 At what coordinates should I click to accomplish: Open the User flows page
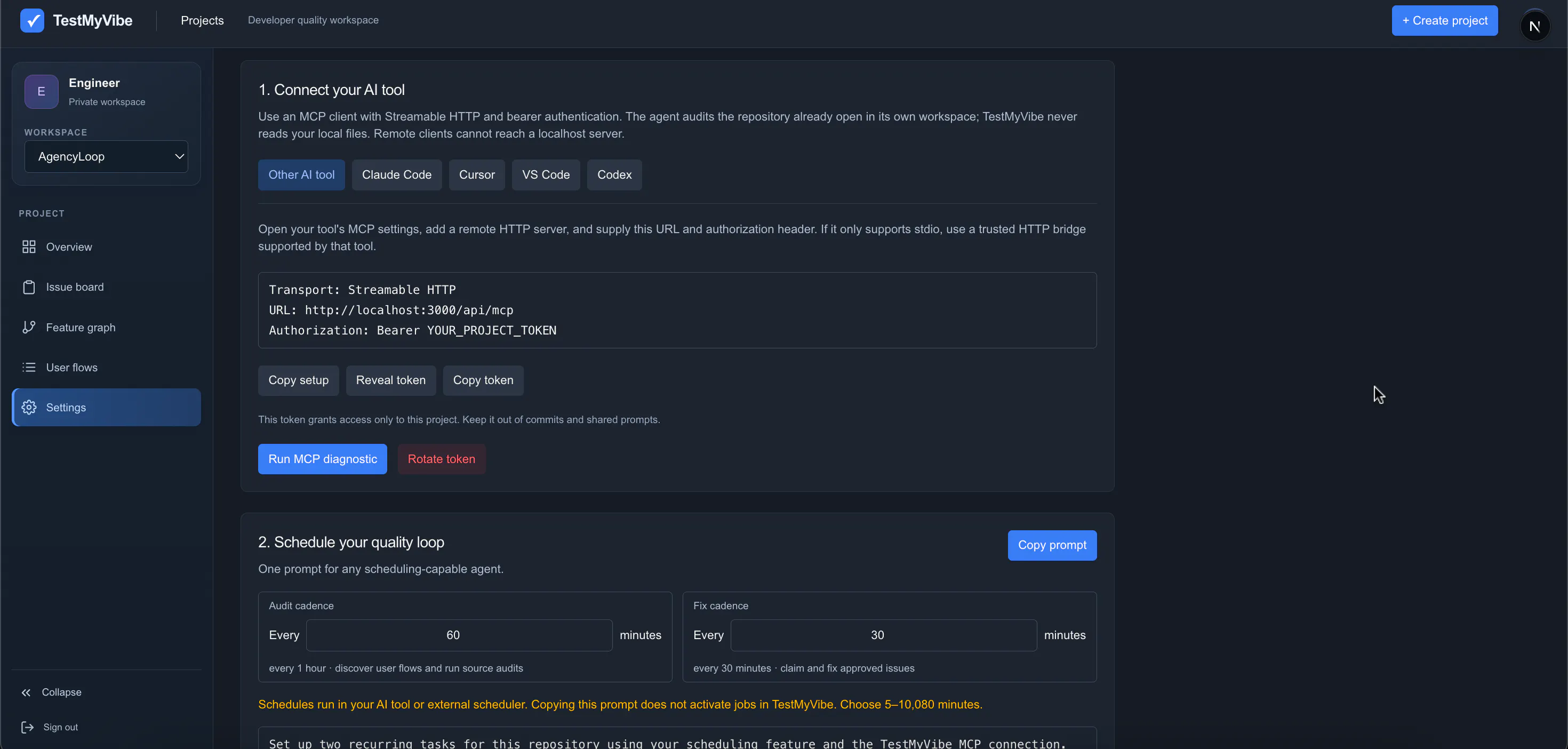coord(107,367)
